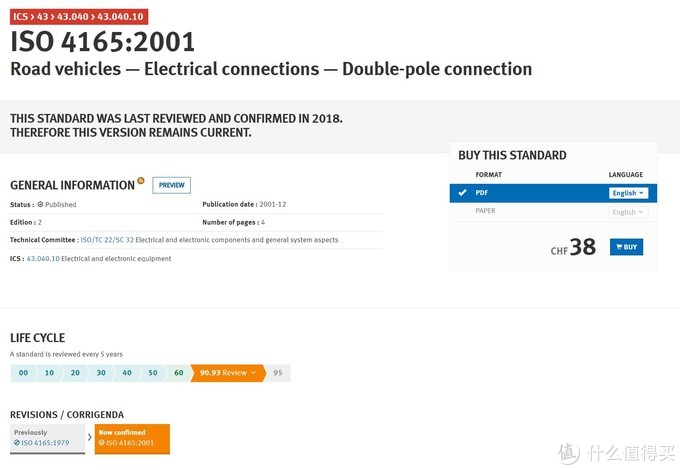680x470 pixels.
Task: Click the confirmed icon before ISO 4165:2001
Action: [101, 442]
